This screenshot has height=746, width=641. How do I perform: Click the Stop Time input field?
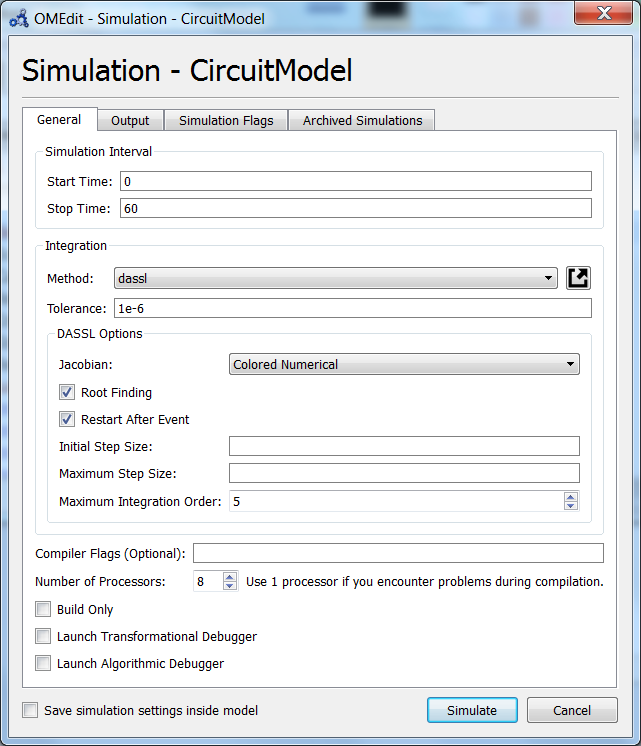point(355,208)
